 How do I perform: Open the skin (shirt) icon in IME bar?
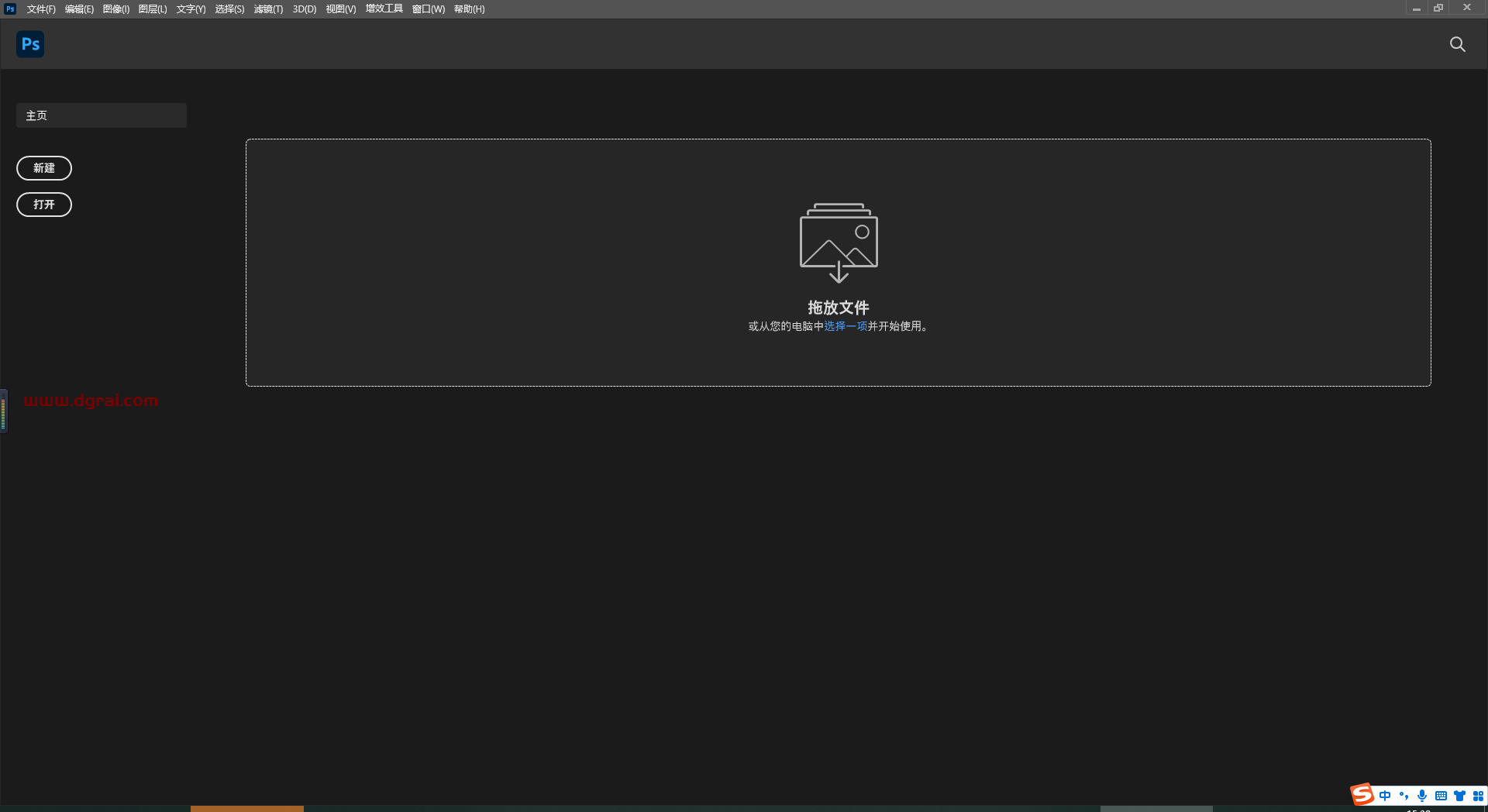point(1459,796)
